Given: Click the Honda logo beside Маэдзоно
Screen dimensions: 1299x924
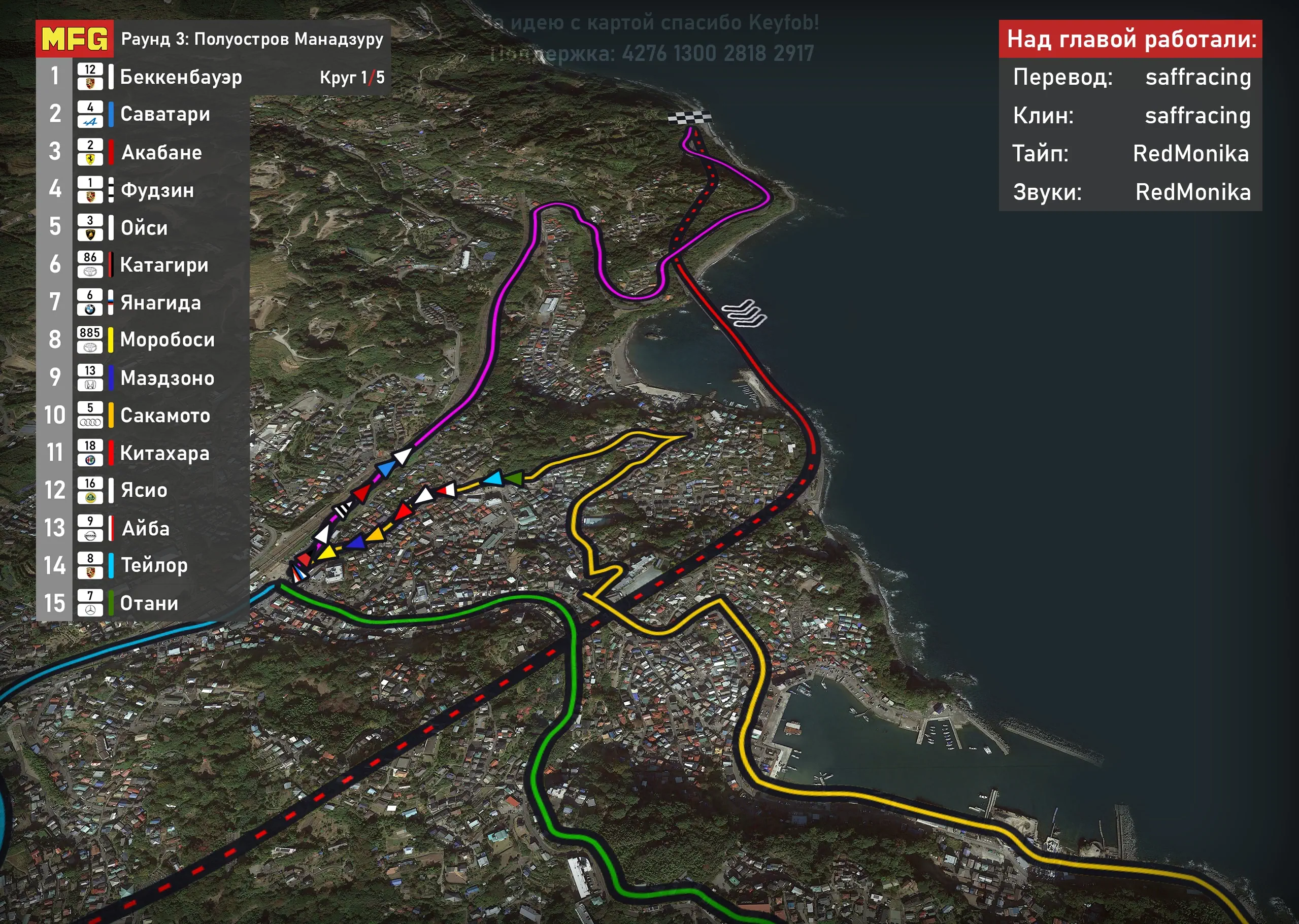Looking at the screenshot, I should point(90,385).
